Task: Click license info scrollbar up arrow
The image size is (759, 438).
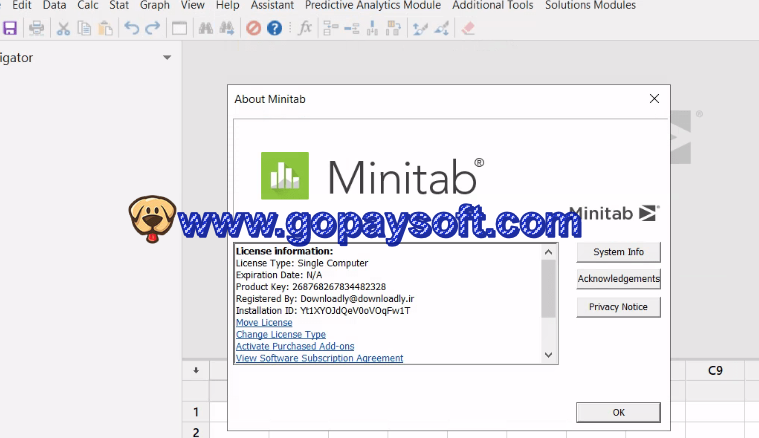Action: [x=548, y=252]
